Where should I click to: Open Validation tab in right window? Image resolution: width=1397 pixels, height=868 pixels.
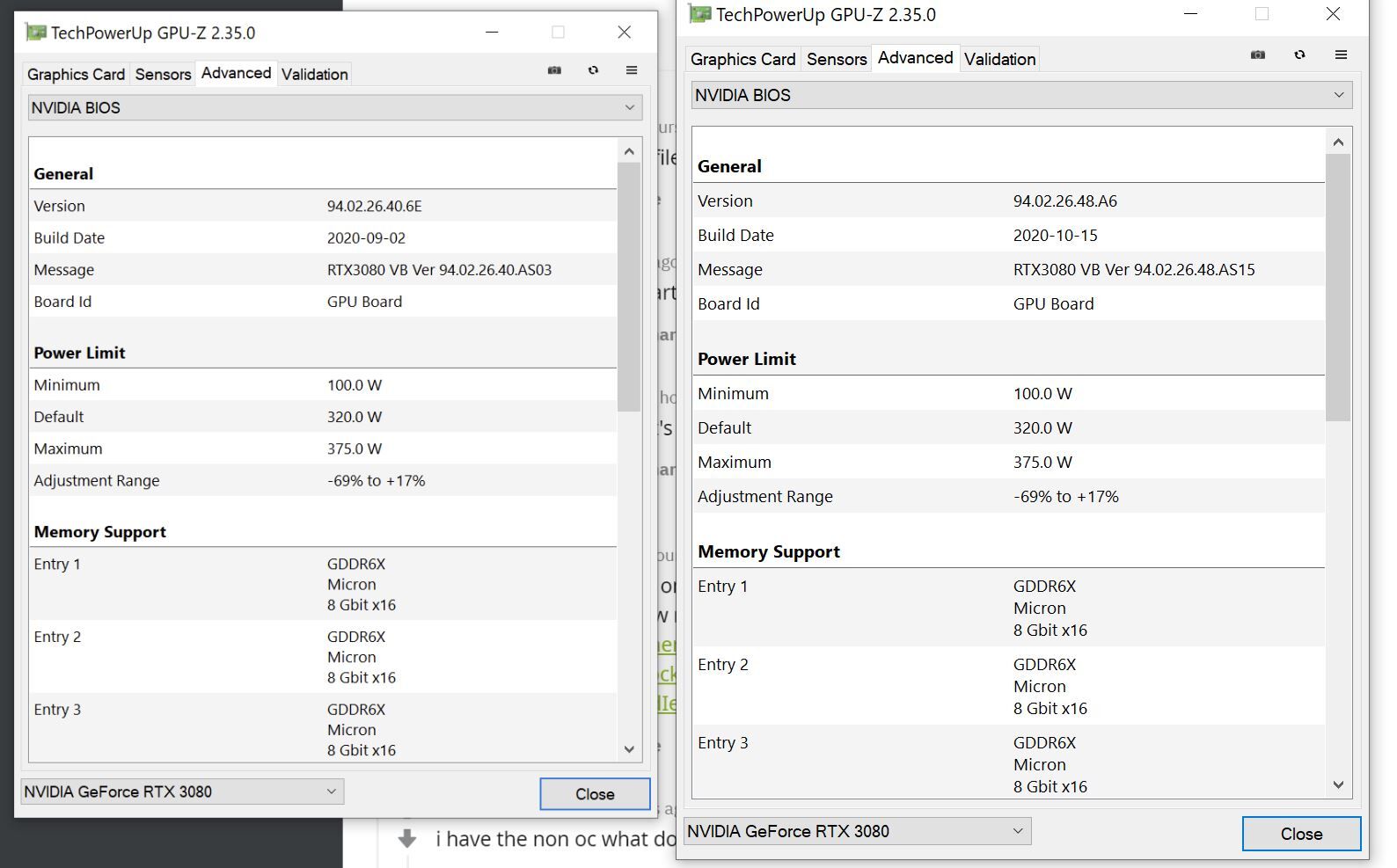(x=999, y=59)
